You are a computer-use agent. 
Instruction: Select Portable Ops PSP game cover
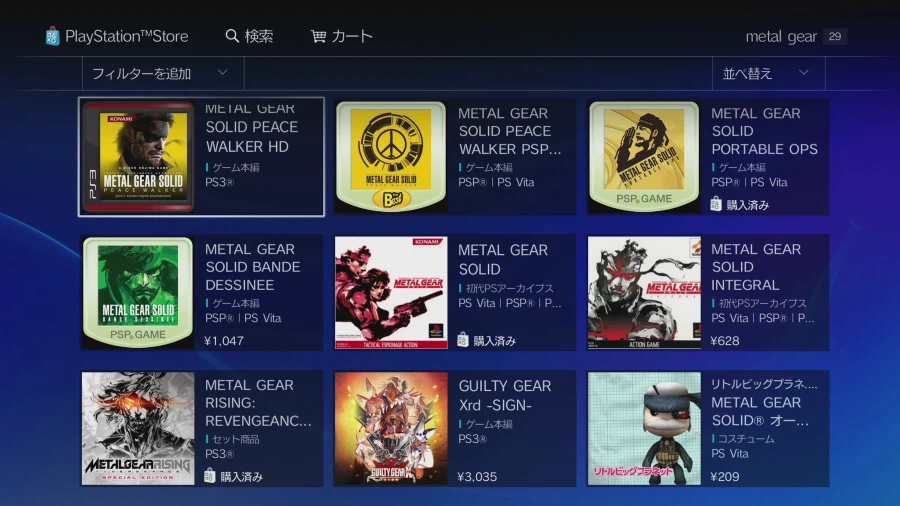coord(644,156)
